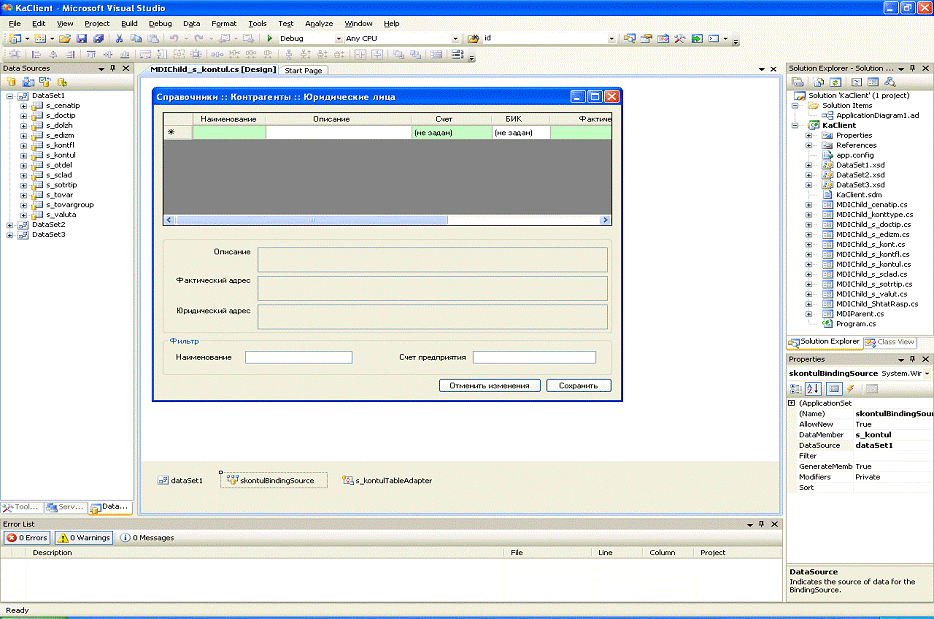Click the Отменить изменения button
The image size is (934, 619).
pos(490,385)
